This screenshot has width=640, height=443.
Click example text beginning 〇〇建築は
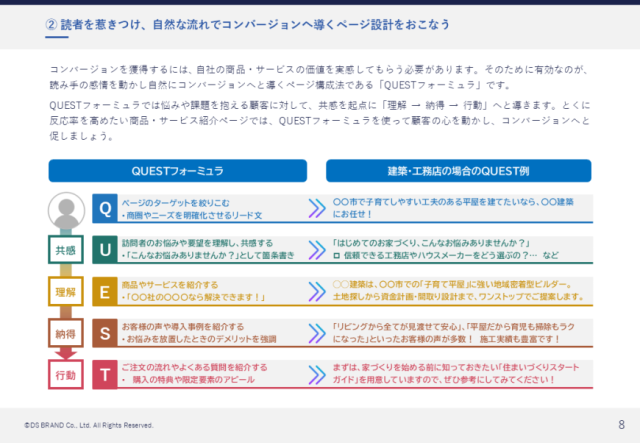tap(452, 285)
